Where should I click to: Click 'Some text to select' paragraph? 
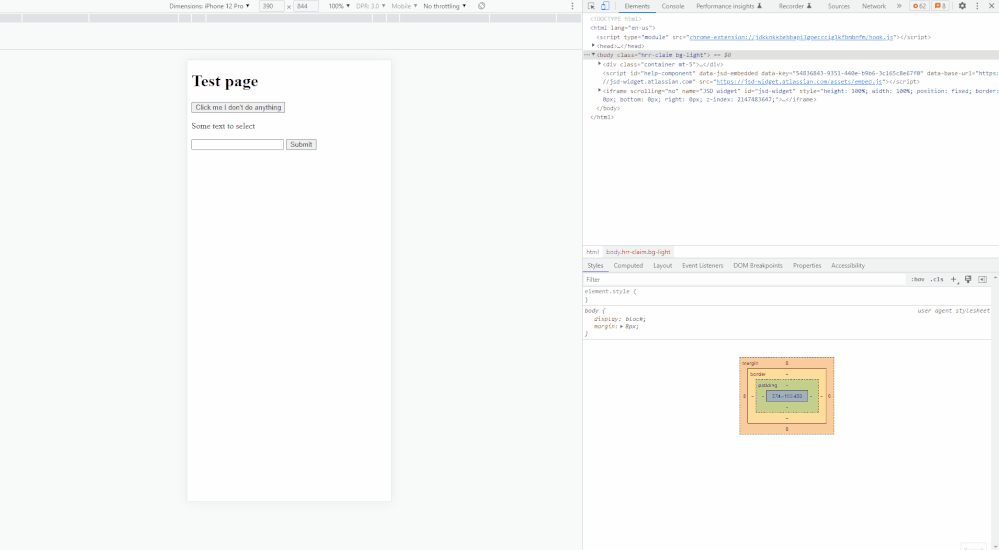[223, 126]
